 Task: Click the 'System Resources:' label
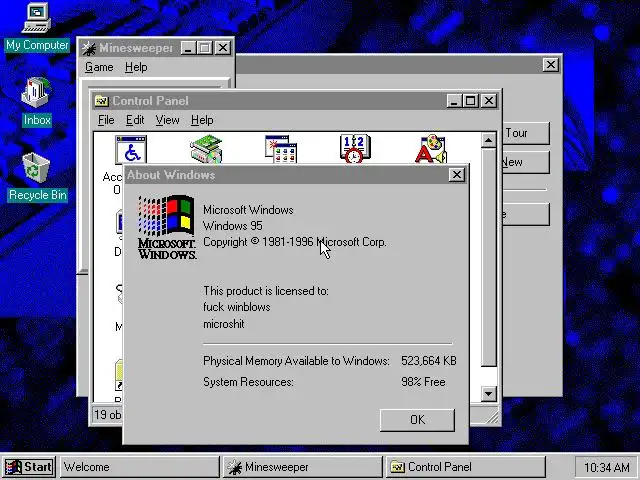[x=248, y=382]
